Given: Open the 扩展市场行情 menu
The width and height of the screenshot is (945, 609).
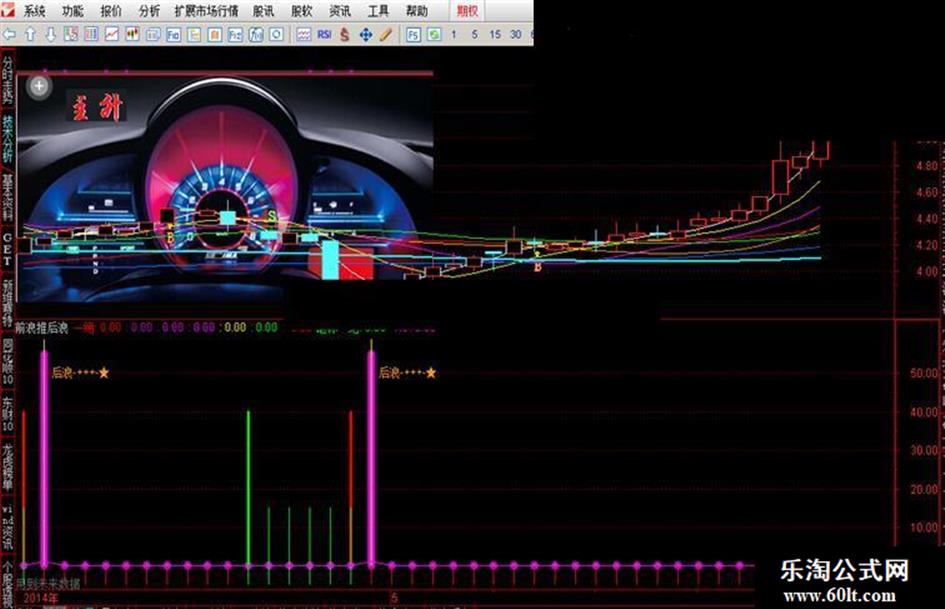Looking at the screenshot, I should 207,11.
